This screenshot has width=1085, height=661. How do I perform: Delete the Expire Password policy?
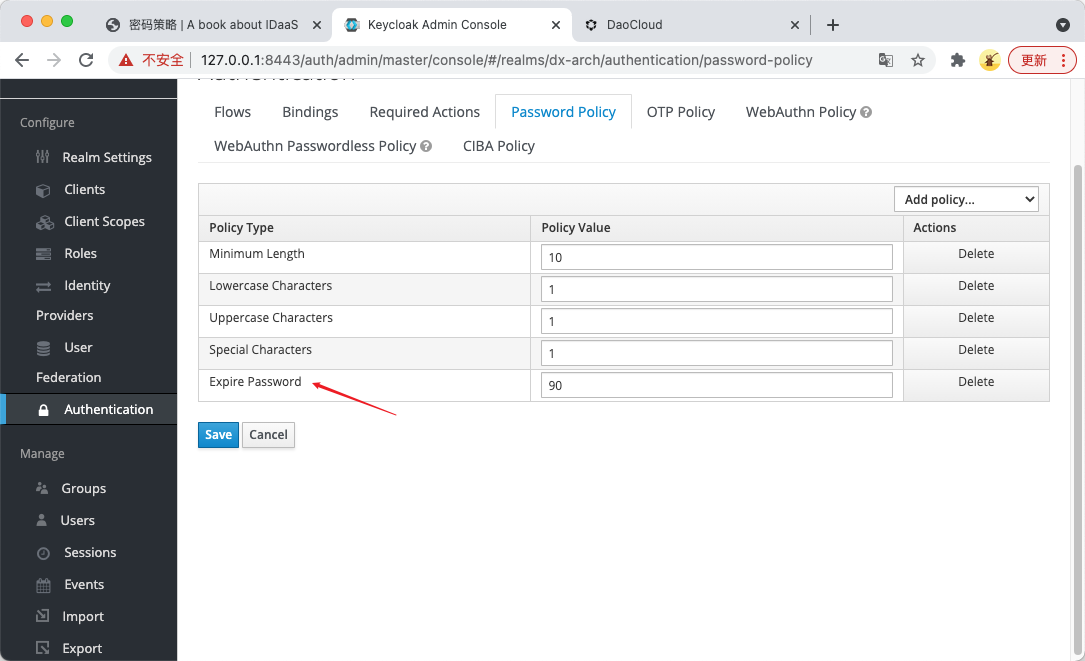click(x=976, y=381)
